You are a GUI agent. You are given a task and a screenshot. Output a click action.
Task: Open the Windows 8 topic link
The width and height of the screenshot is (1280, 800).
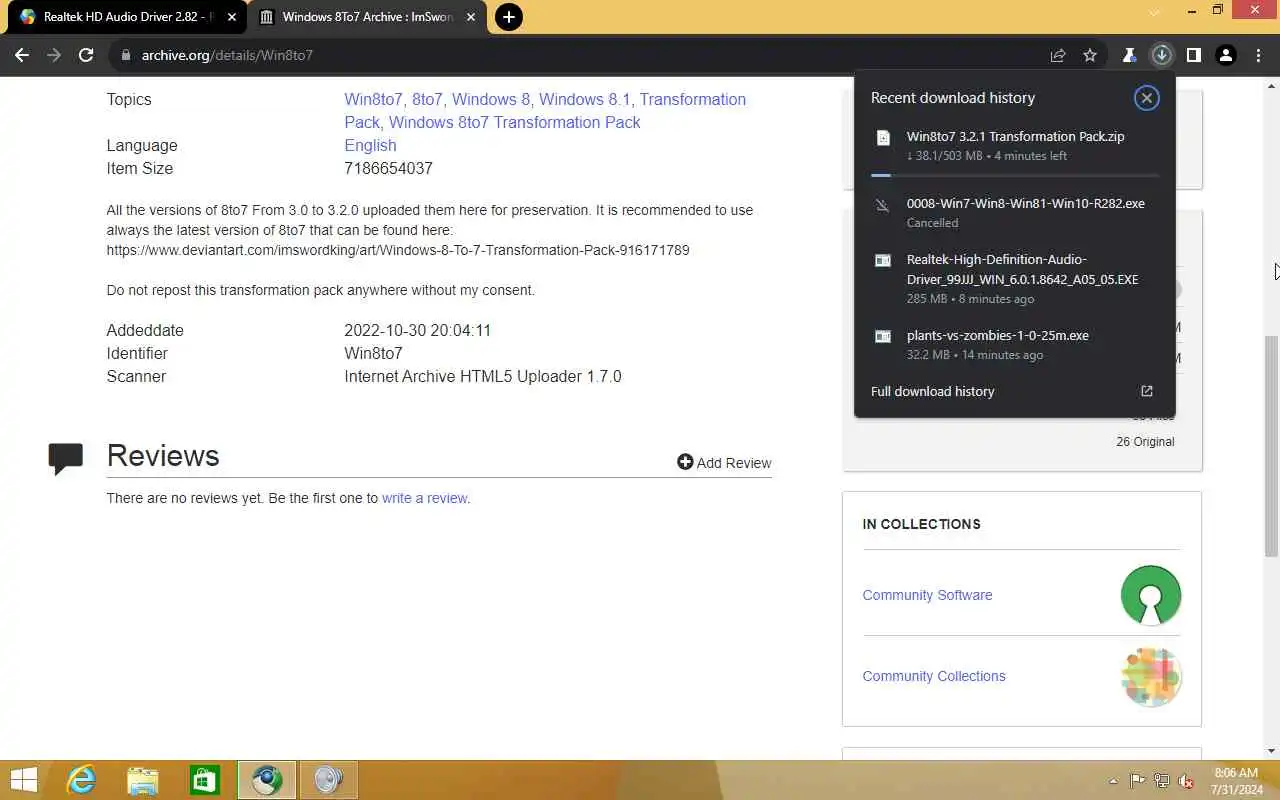pyautogui.click(x=491, y=99)
